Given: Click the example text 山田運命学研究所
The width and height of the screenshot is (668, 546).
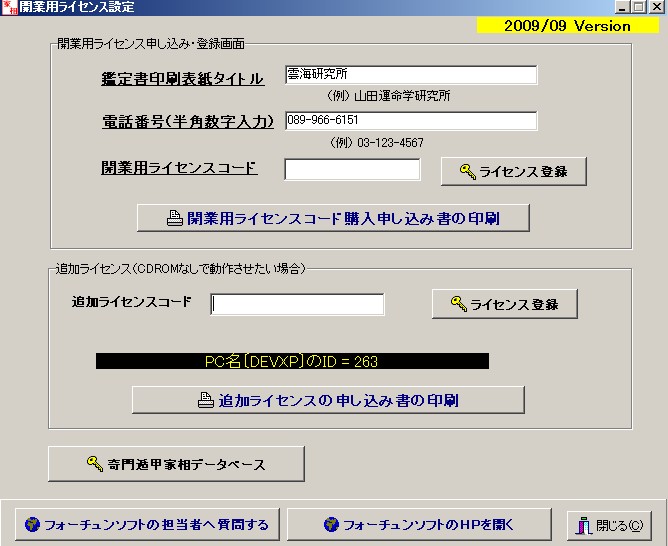Looking at the screenshot, I should 402,95.
